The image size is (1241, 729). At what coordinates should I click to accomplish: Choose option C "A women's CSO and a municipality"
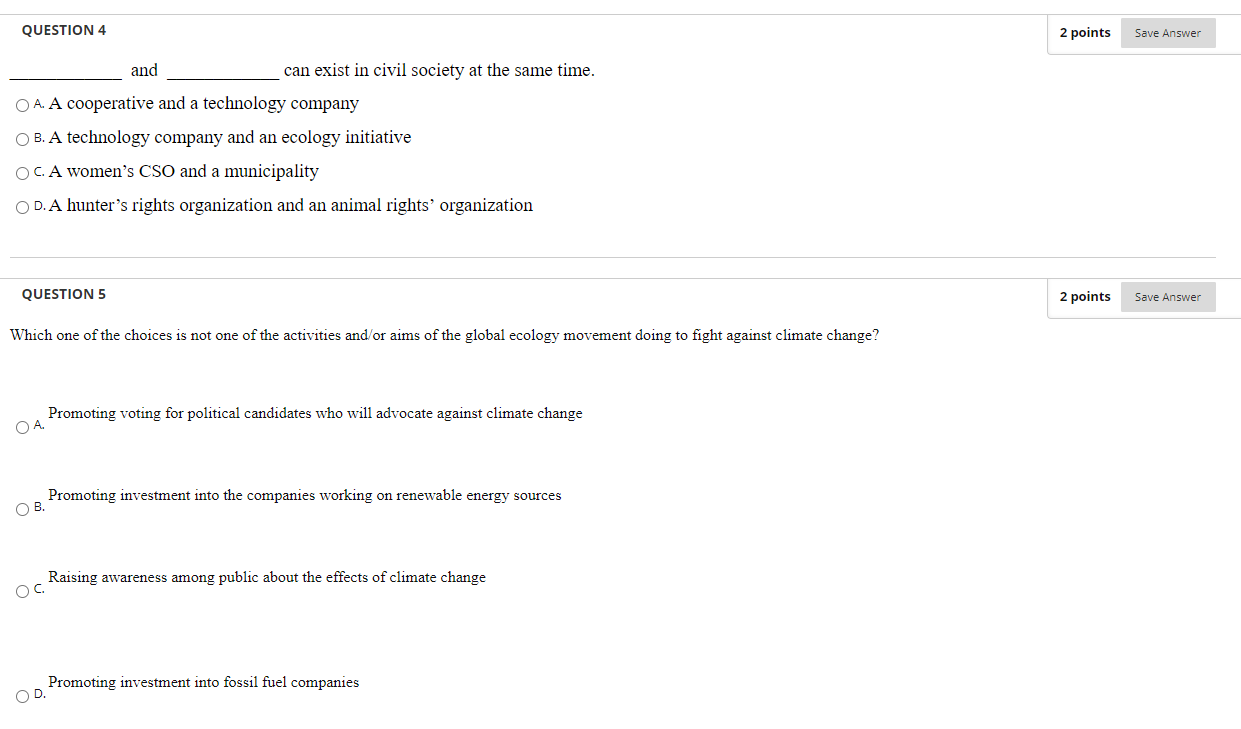[x=22, y=173]
